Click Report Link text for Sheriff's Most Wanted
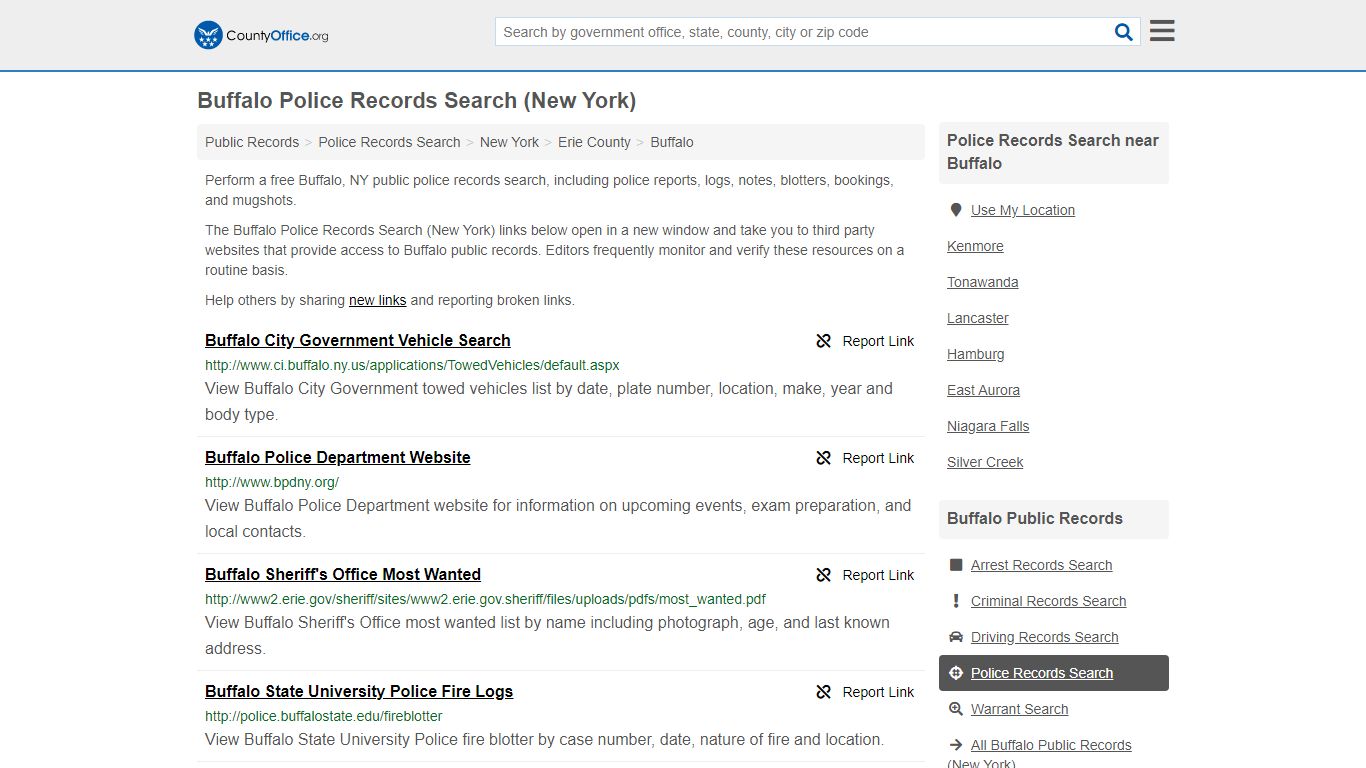1366x768 pixels. [x=878, y=575]
